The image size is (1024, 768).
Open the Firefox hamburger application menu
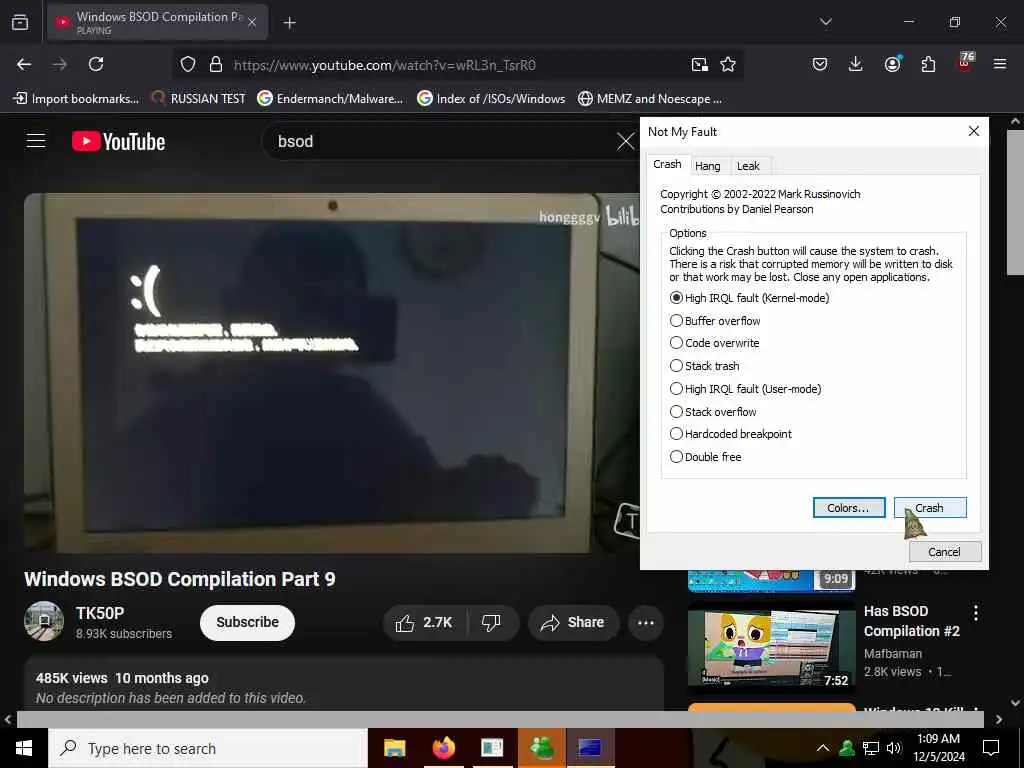click(x=1000, y=64)
